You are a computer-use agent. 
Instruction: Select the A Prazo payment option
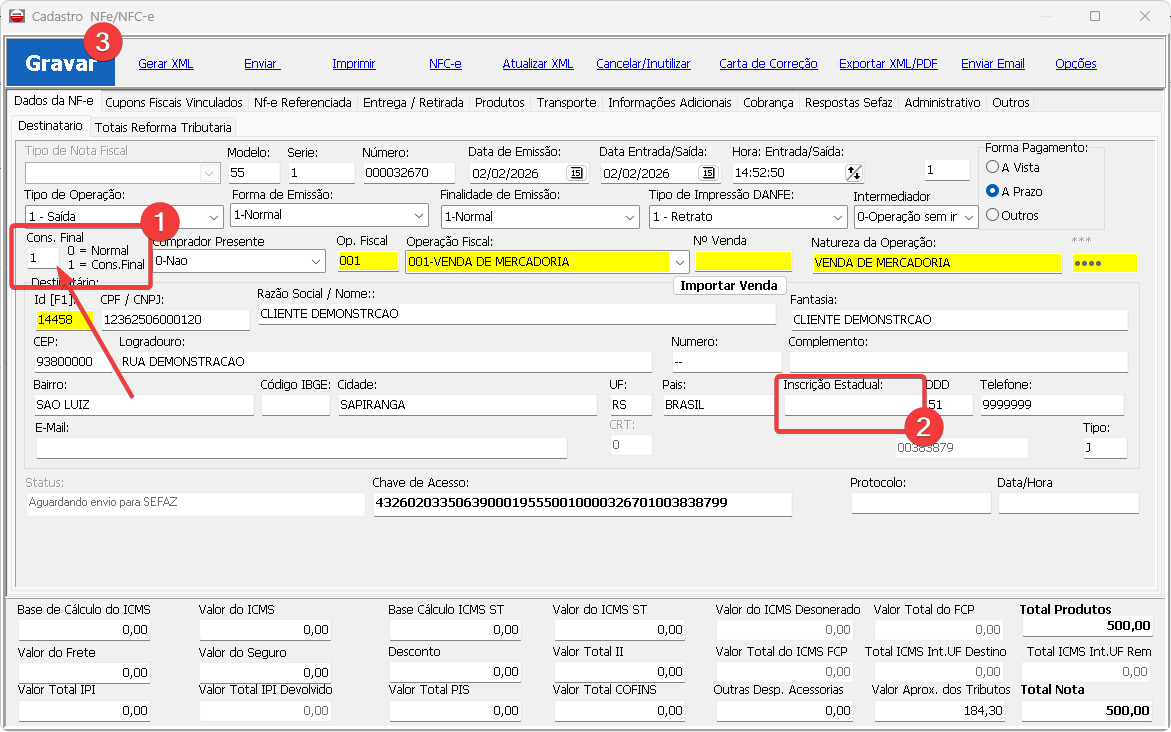(993, 191)
